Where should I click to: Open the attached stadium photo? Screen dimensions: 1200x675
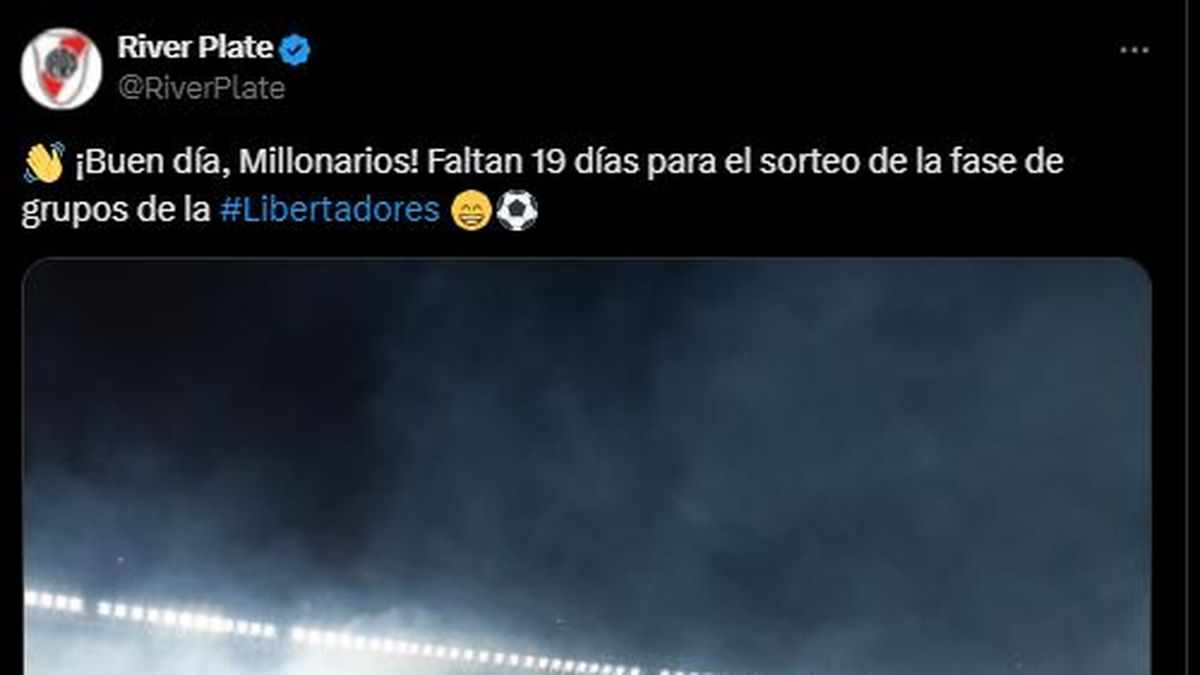click(586, 467)
